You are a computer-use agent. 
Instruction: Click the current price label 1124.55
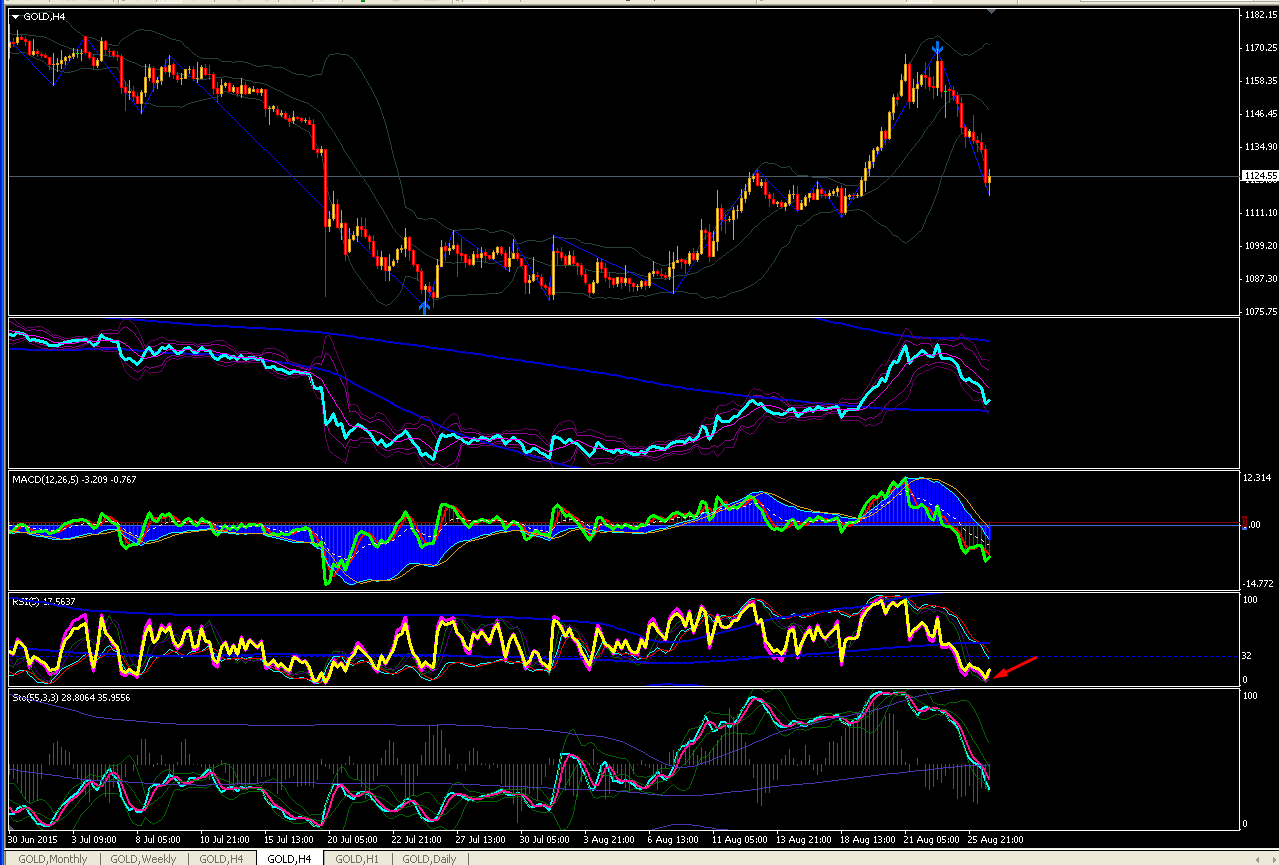[1259, 176]
